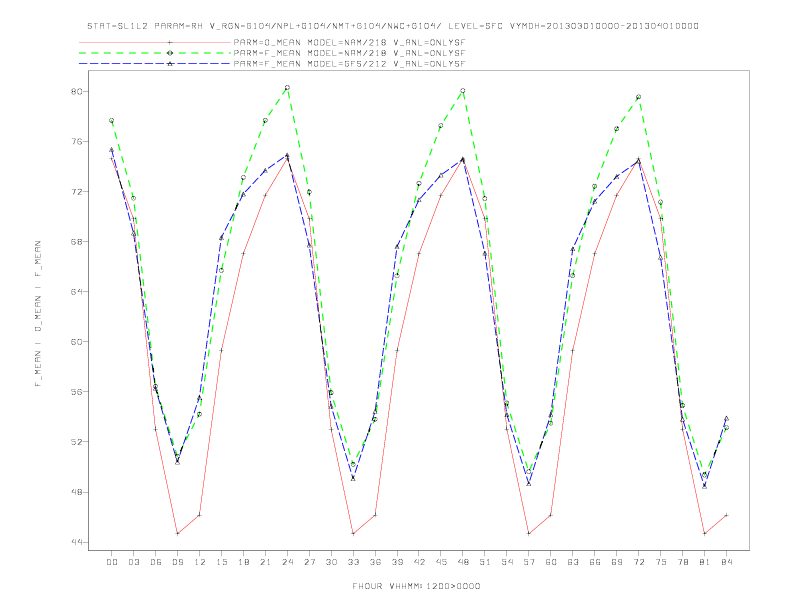
Task: Click the x-axis tick label 12
Action: (x=200, y=562)
